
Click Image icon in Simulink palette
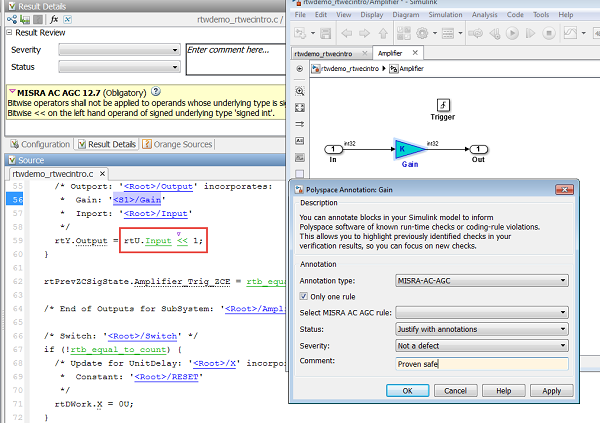300,157
